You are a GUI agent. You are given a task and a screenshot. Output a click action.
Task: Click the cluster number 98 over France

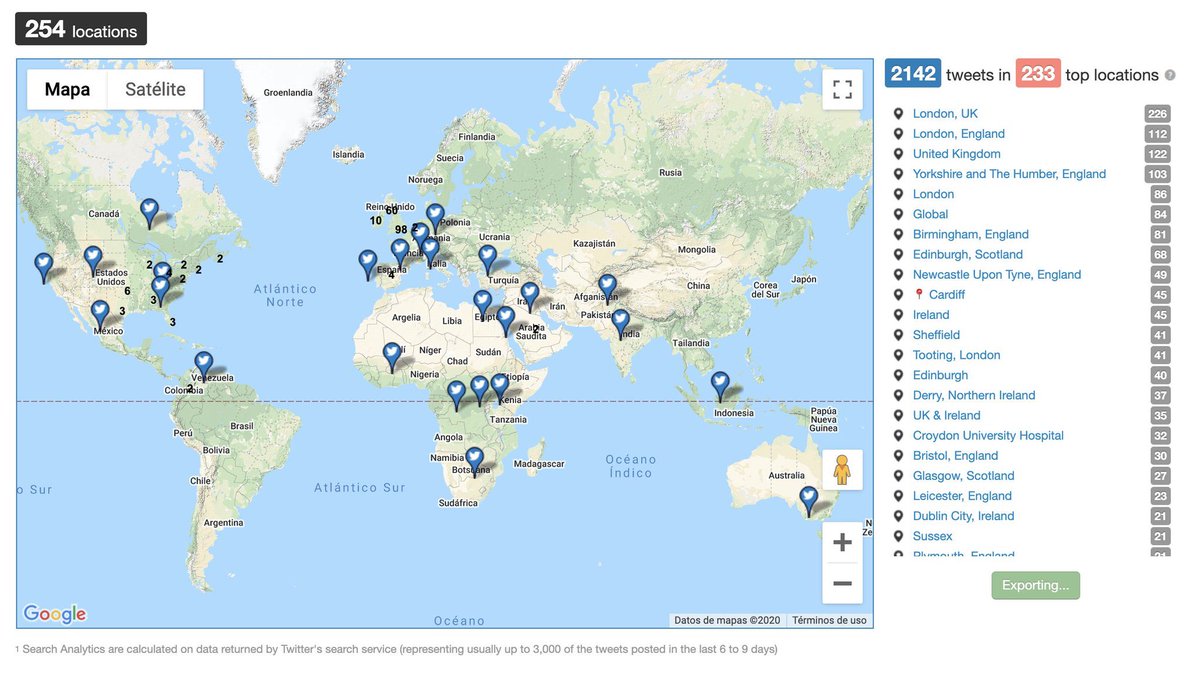(401, 230)
